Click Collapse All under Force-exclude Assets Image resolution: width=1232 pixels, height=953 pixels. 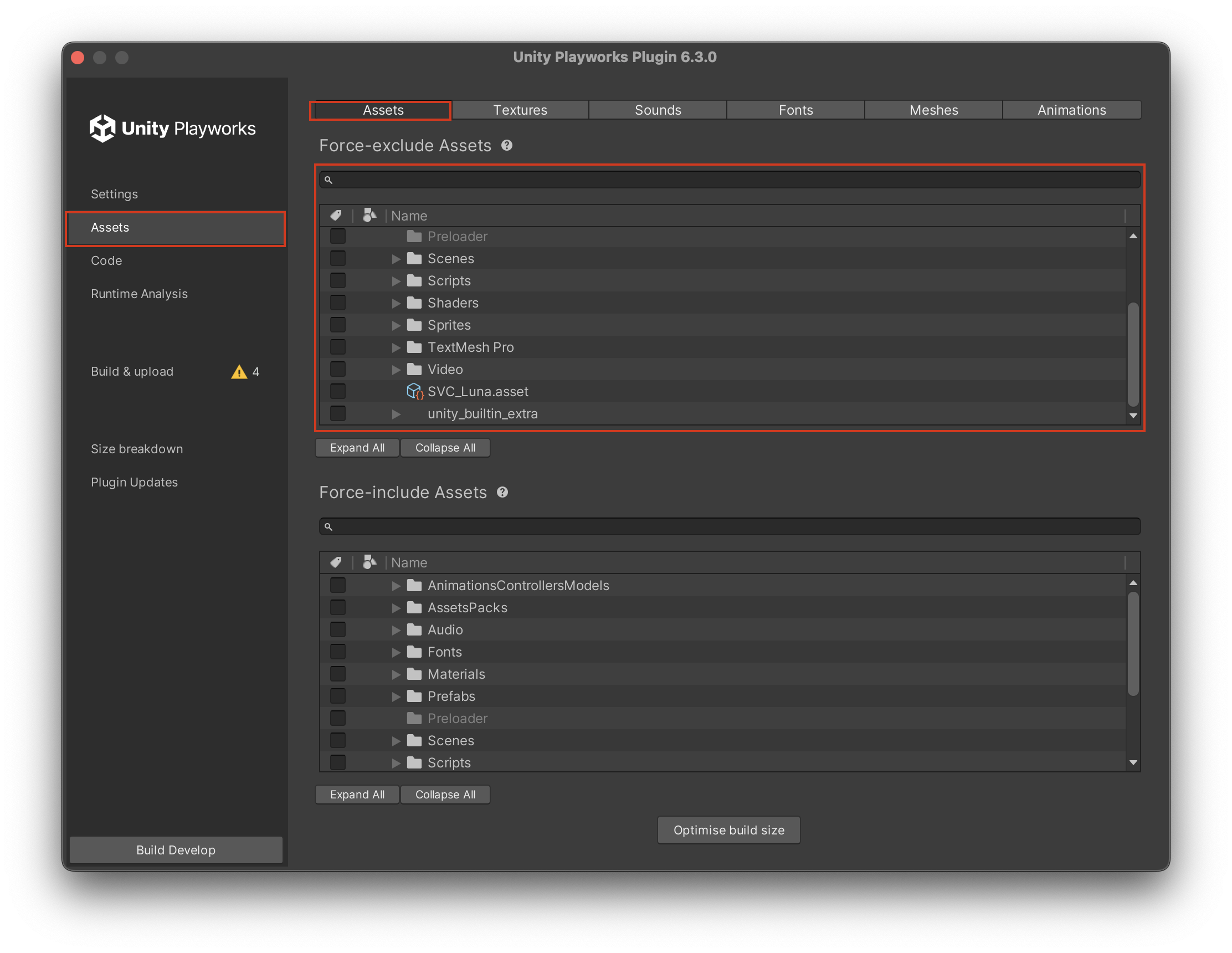pos(445,448)
